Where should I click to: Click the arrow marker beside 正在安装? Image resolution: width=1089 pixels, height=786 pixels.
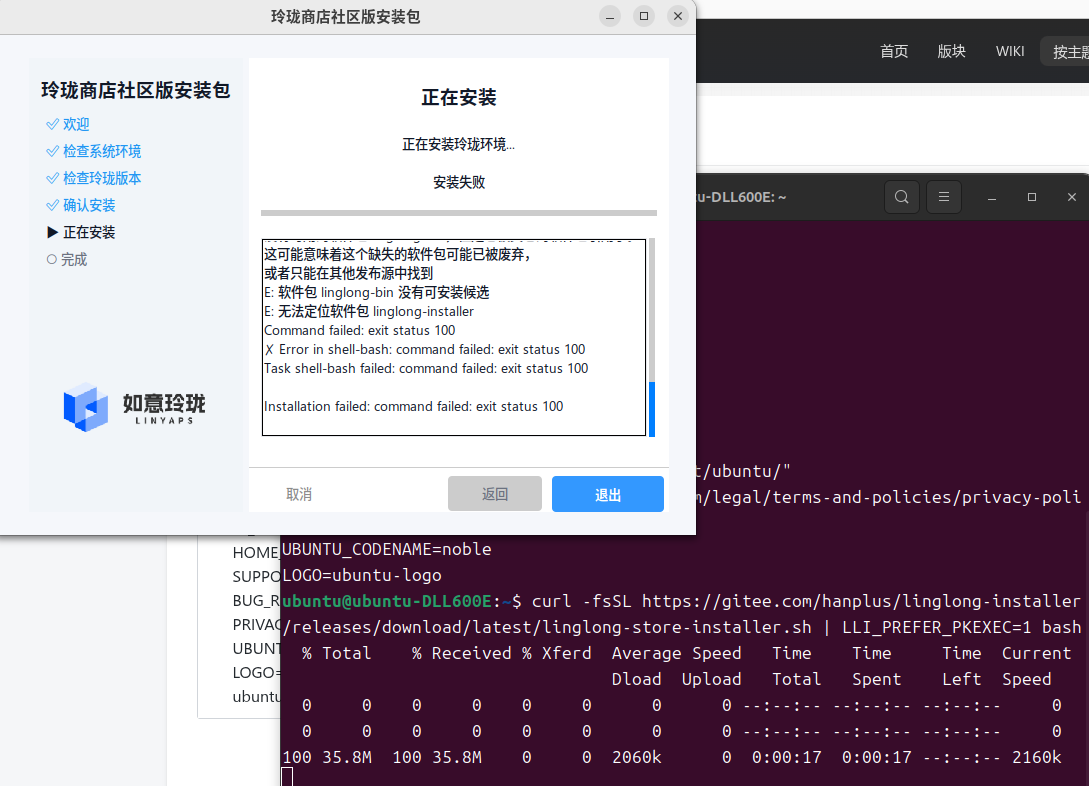pos(52,232)
